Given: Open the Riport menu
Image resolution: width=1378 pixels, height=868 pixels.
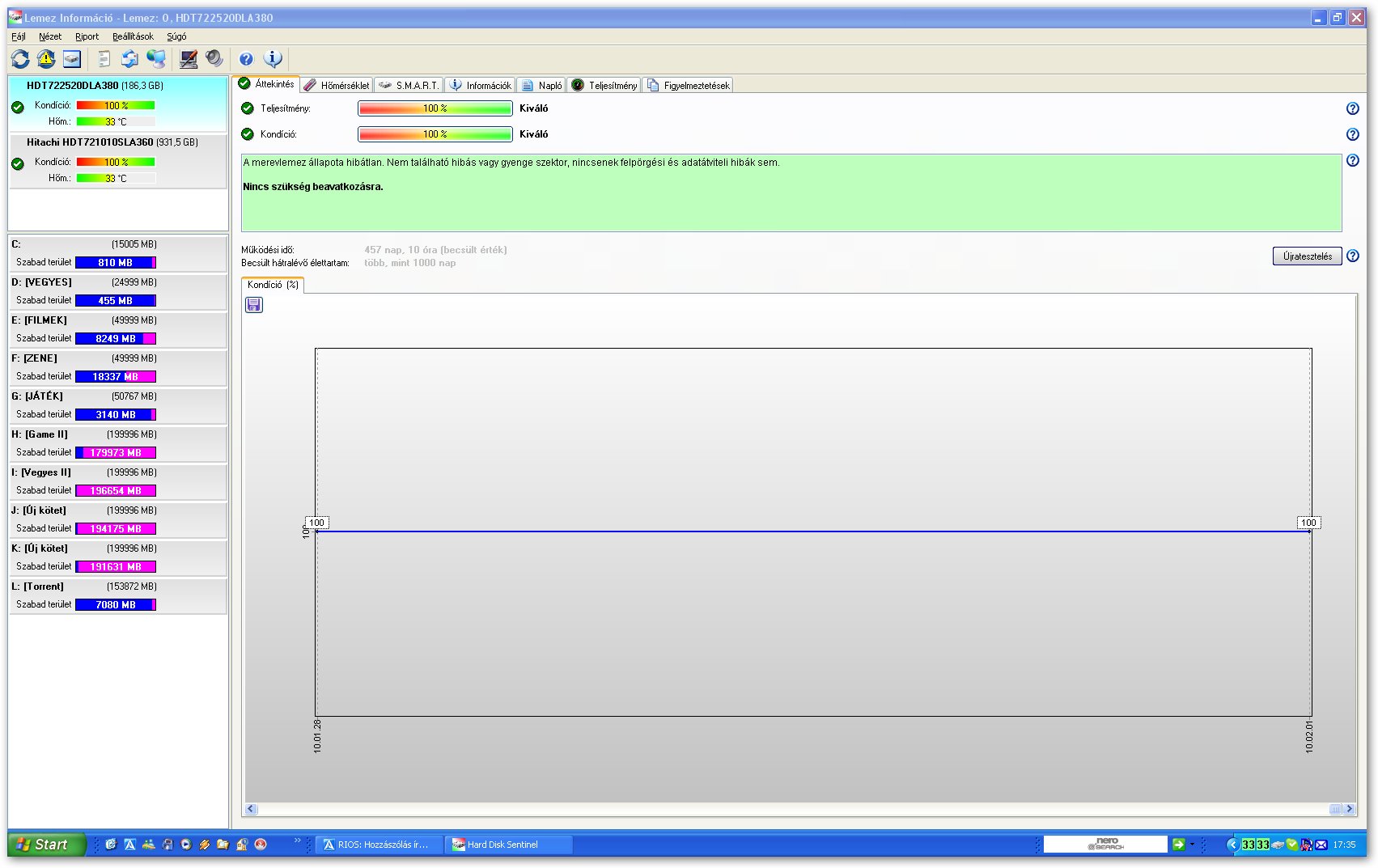Looking at the screenshot, I should pos(87,36).
